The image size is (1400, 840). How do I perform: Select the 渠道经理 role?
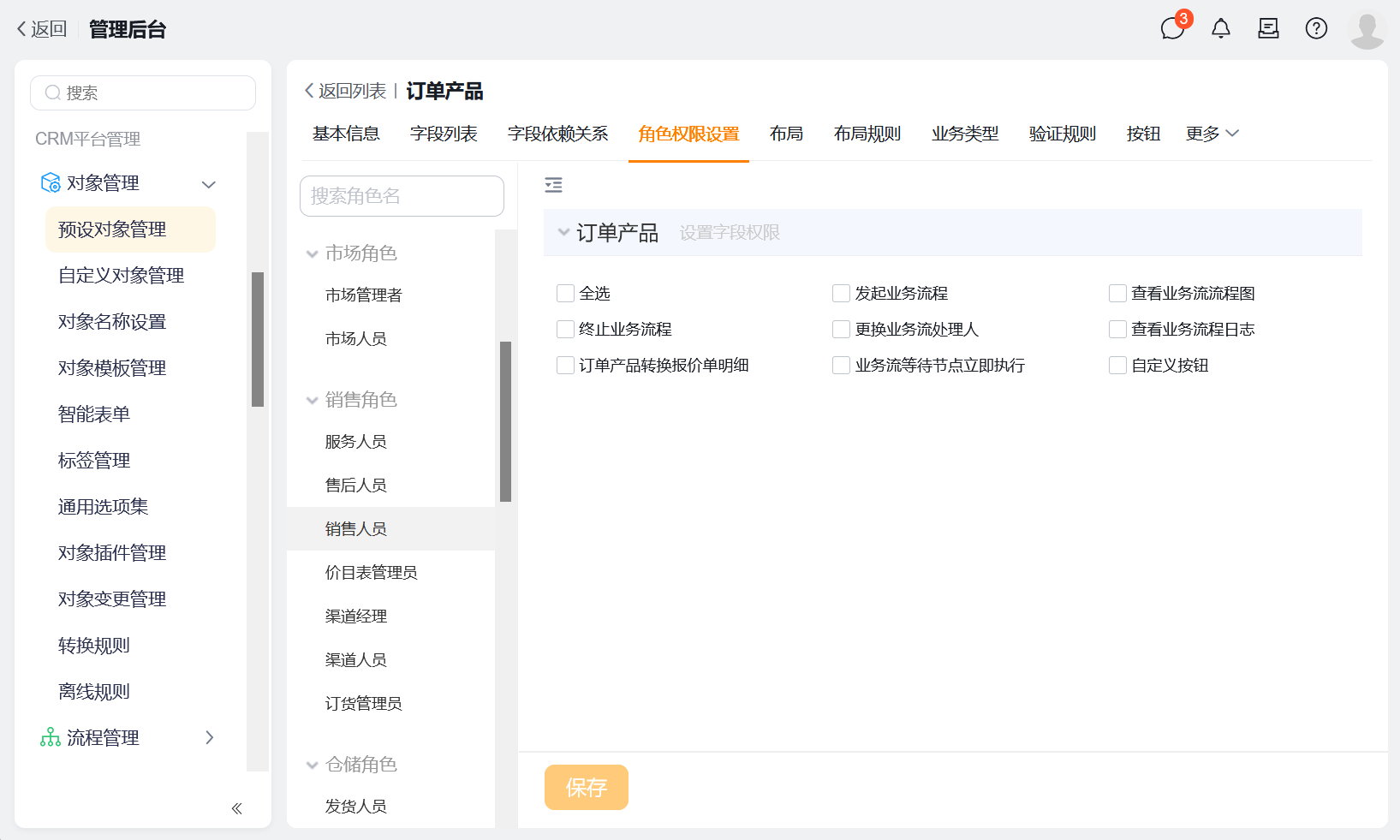[355, 617]
